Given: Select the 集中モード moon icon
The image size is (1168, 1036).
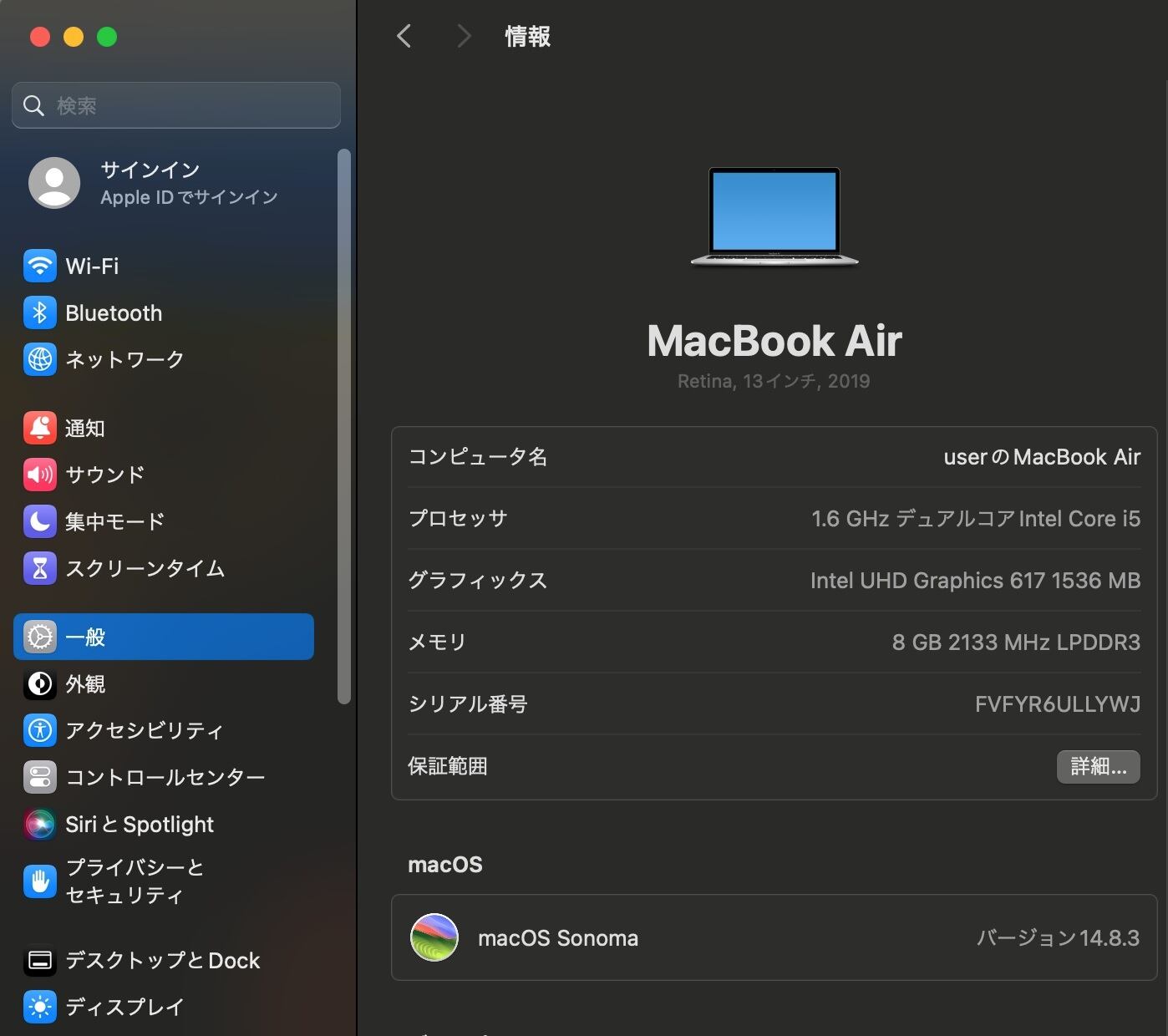Looking at the screenshot, I should (x=40, y=521).
